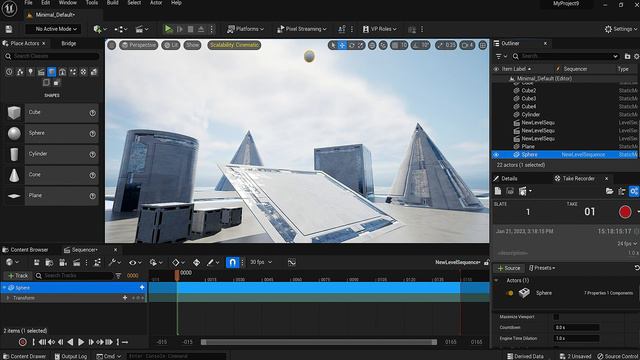The width and height of the screenshot is (640, 360).
Task: Click the Outliner search field
Action: click(565, 56)
